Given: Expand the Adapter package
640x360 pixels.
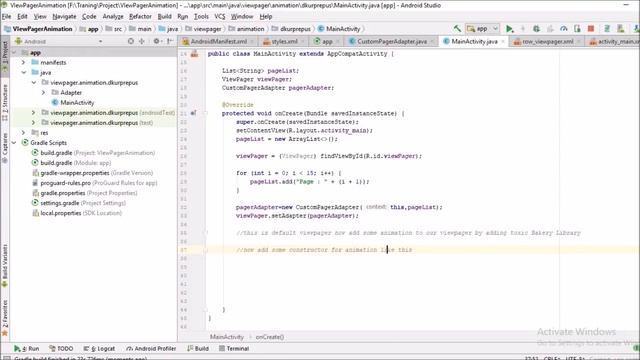Looking at the screenshot, I should coord(44,93).
